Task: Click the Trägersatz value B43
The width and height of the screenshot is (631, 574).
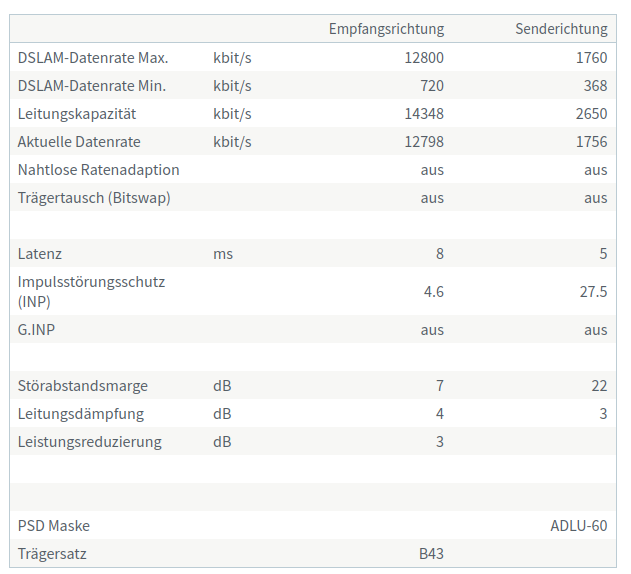Action: pyautogui.click(x=431, y=554)
